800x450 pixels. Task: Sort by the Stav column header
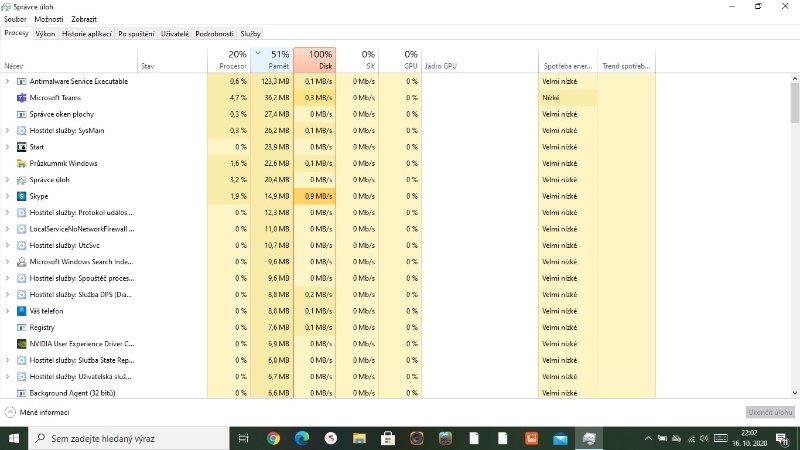pos(172,60)
